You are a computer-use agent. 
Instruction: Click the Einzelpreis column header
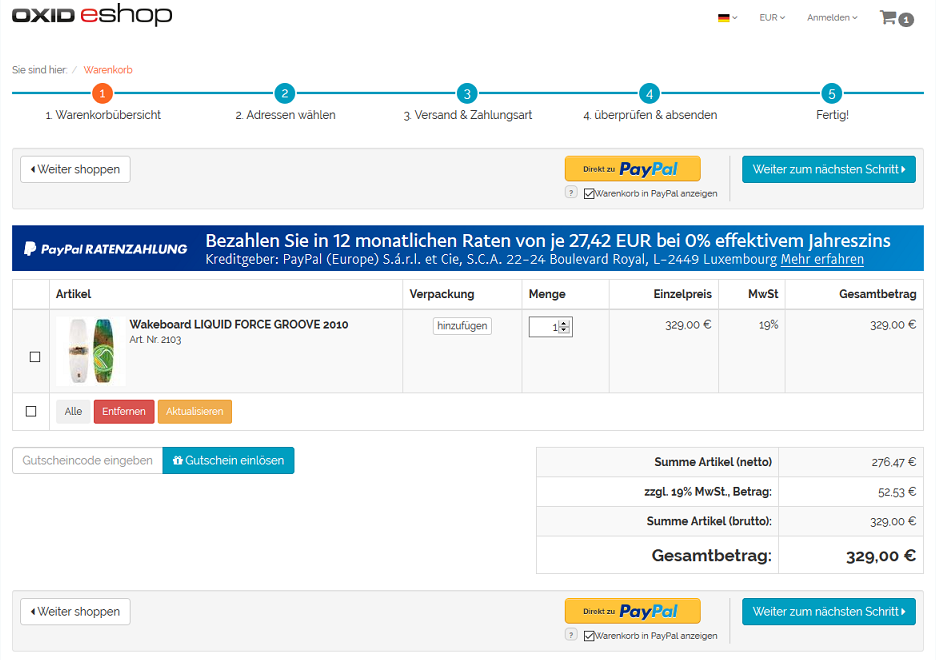click(682, 294)
